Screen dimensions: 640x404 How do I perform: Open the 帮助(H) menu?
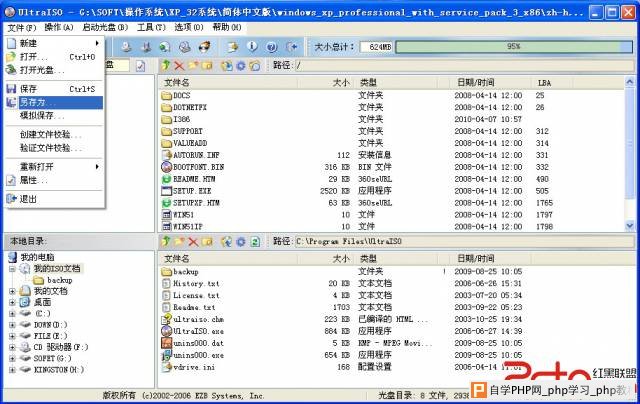(227, 27)
